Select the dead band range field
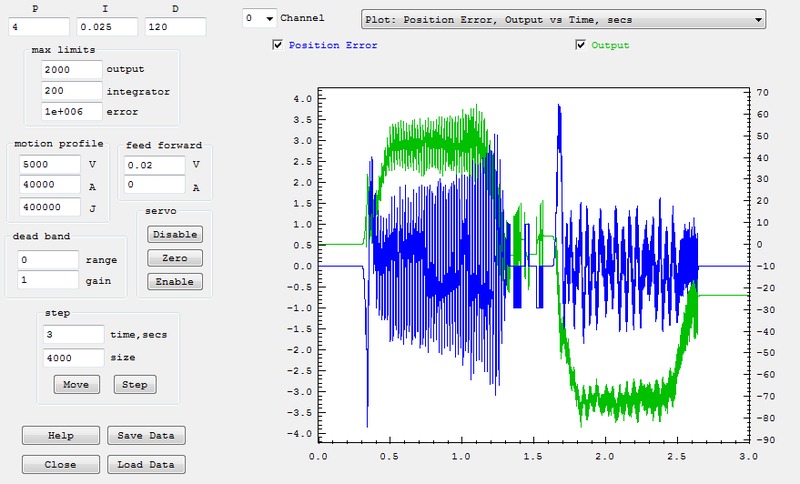Image resolution: width=800 pixels, height=484 pixels. coord(48,259)
